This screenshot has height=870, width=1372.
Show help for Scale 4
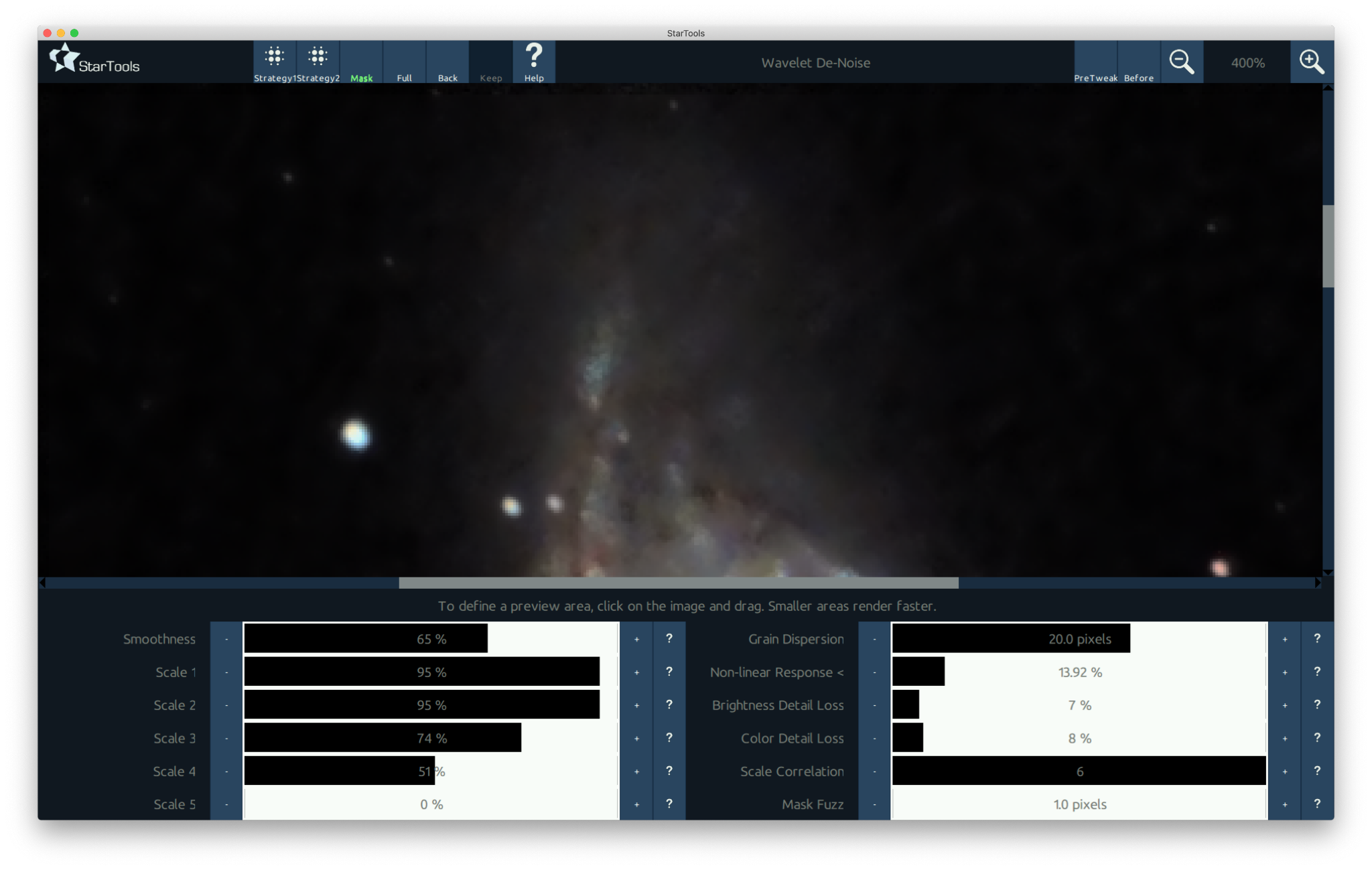[x=669, y=772]
